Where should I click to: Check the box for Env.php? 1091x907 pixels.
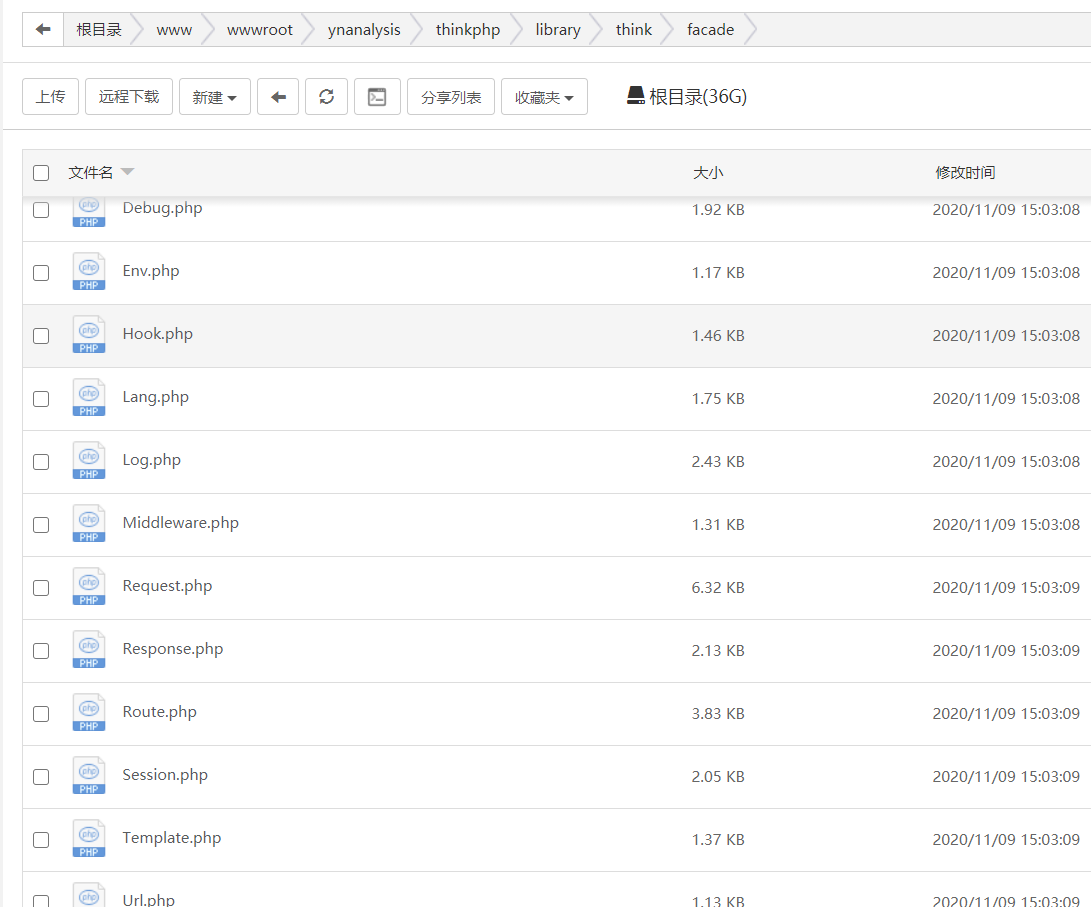click(41, 273)
